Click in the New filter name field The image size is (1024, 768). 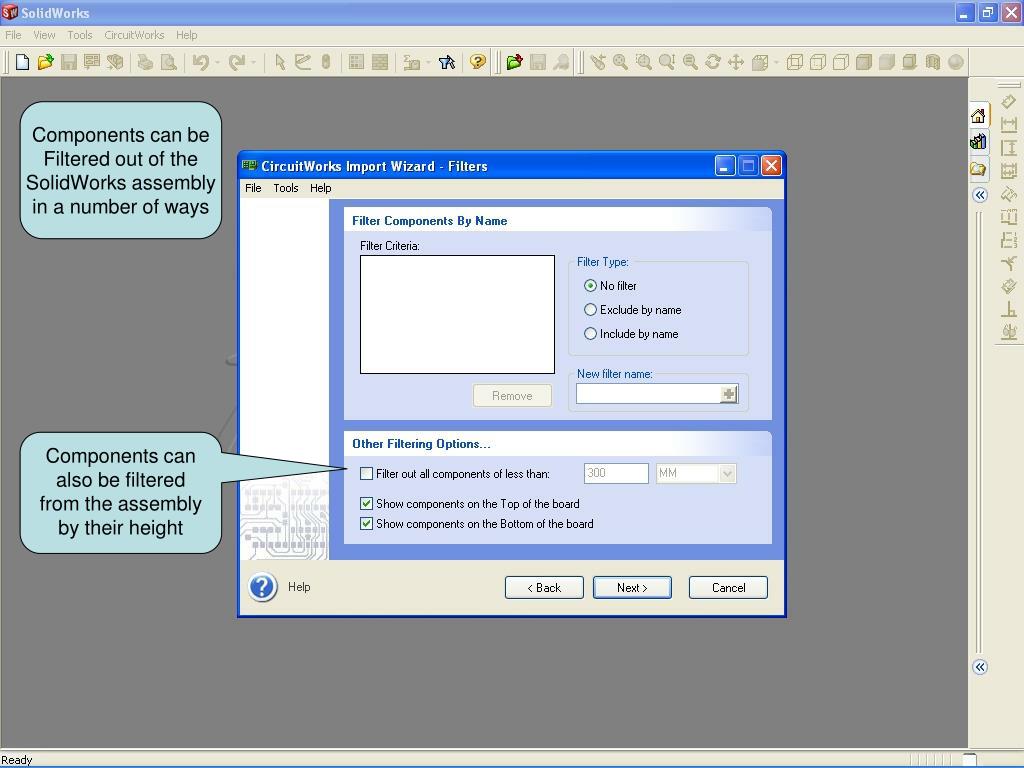(648, 394)
